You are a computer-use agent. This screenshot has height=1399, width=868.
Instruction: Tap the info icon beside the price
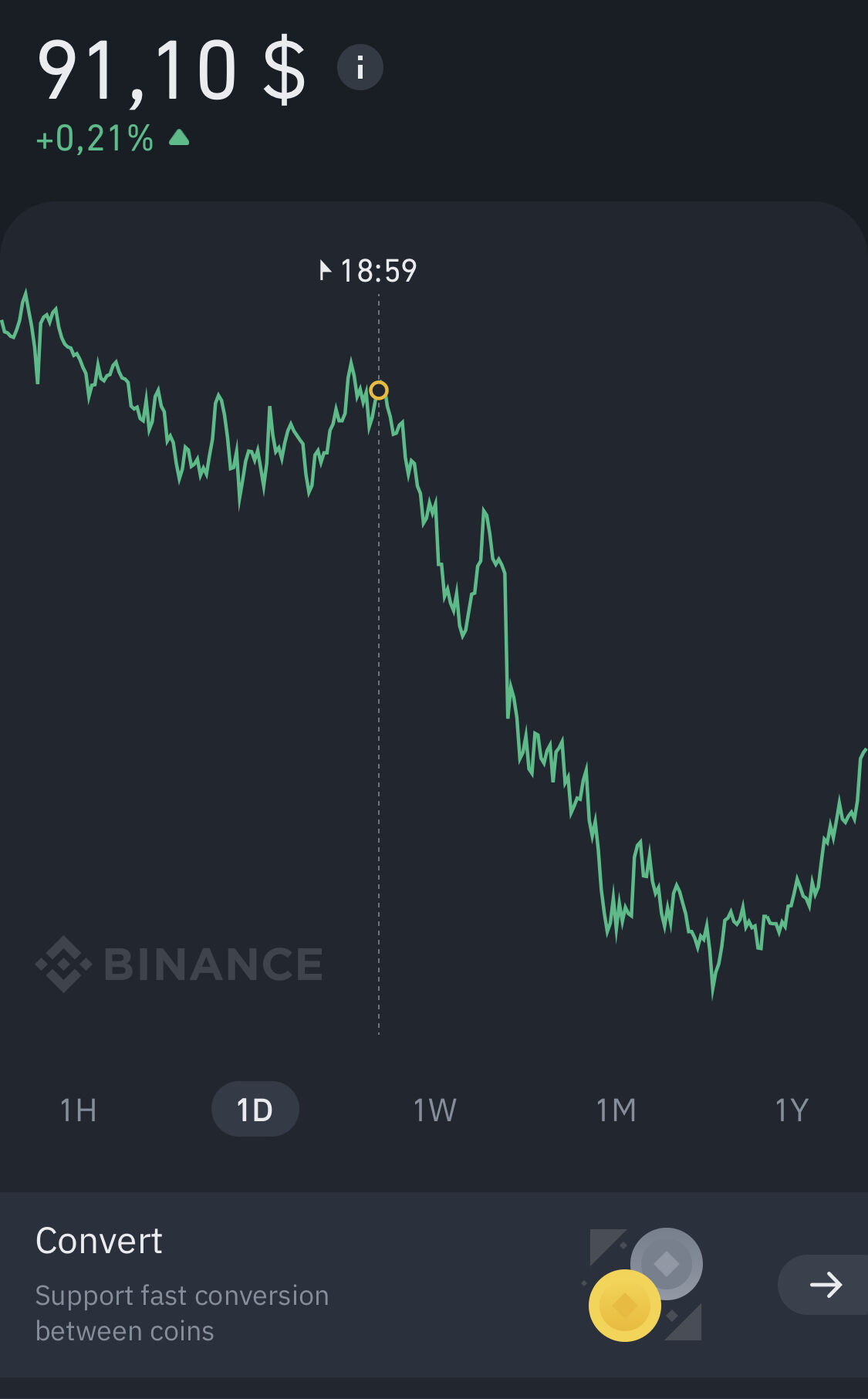[x=360, y=67]
